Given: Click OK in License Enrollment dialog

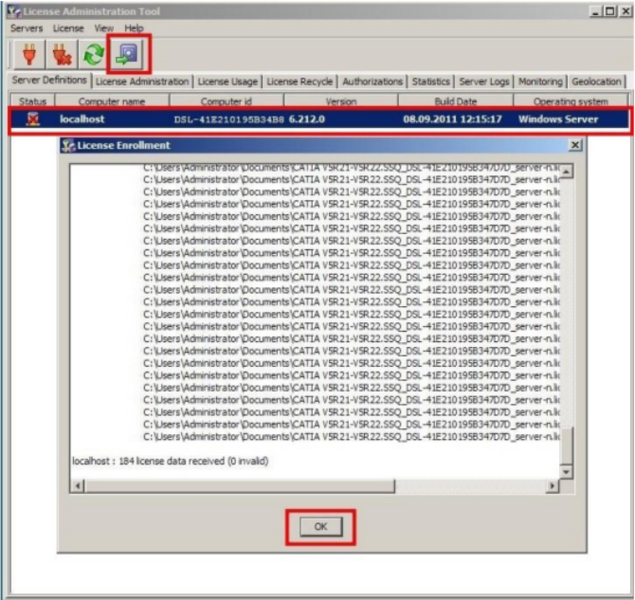Looking at the screenshot, I should [321, 527].
